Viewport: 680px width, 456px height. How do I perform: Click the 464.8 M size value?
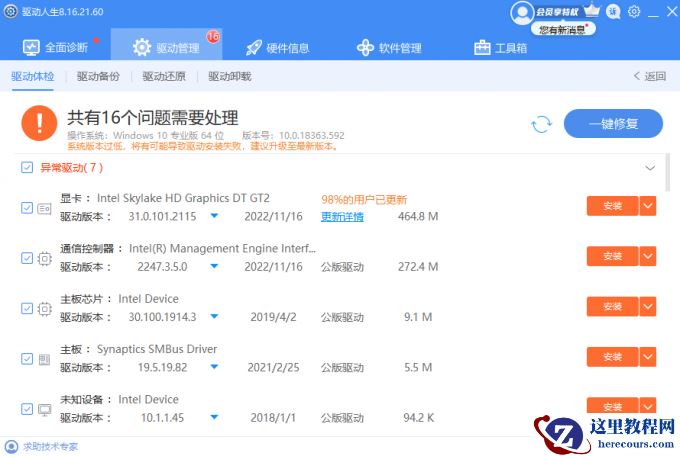pyautogui.click(x=418, y=216)
